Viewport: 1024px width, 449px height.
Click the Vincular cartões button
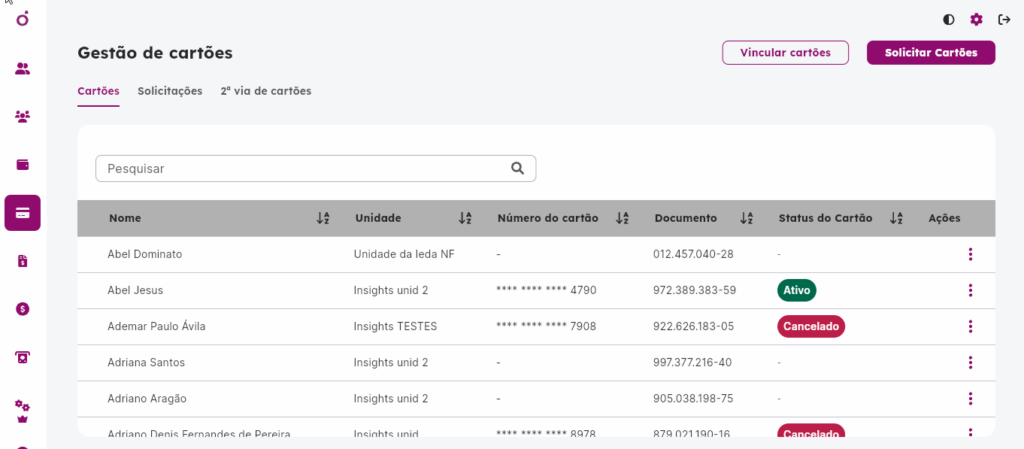[x=785, y=53]
